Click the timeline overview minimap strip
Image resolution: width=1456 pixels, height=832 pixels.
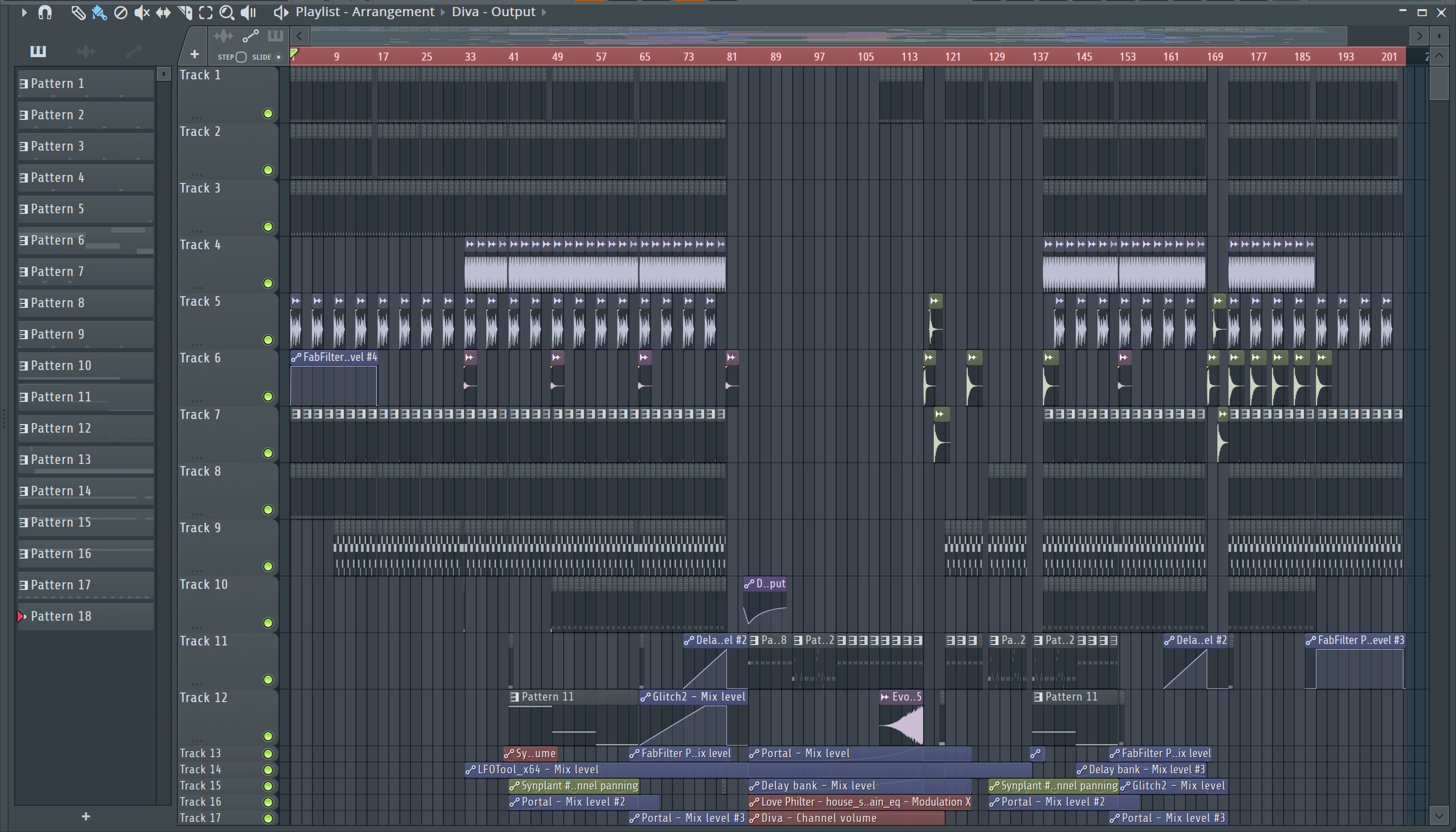829,36
